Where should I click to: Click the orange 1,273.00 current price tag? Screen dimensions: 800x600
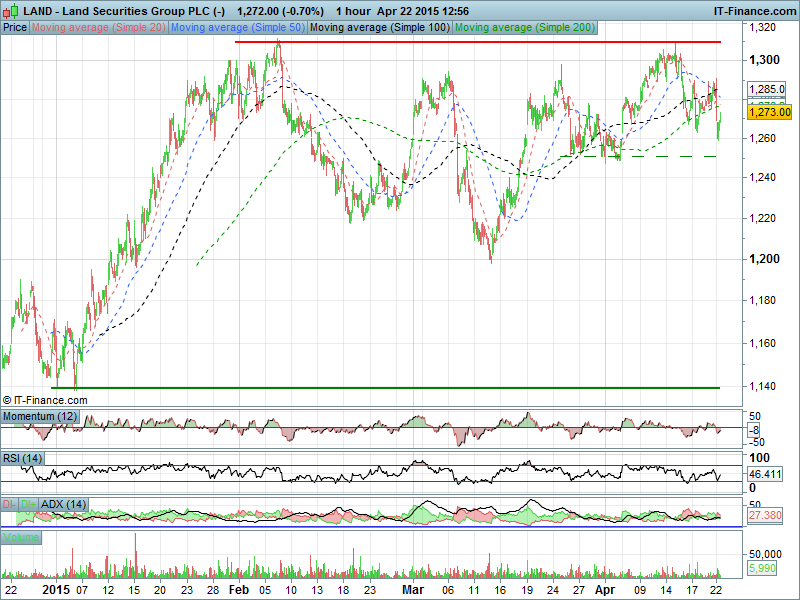769,112
